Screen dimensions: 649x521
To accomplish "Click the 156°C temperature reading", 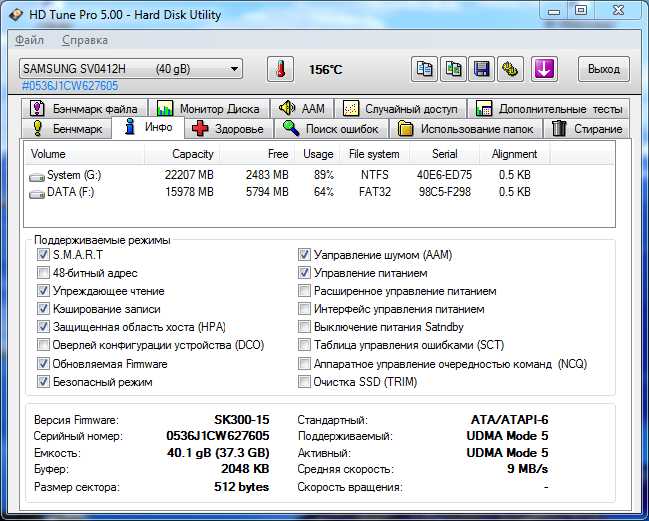I will point(325,70).
